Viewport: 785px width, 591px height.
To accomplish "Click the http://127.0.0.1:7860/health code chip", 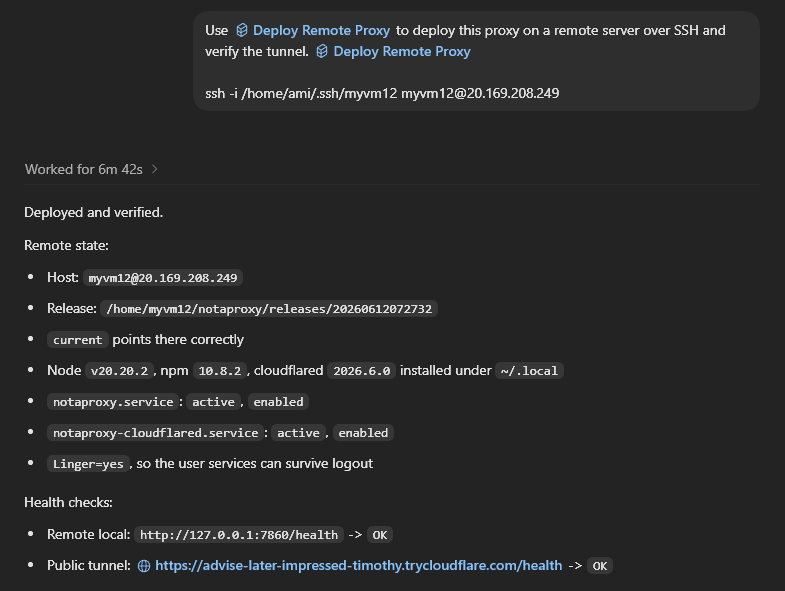I will click(239, 535).
